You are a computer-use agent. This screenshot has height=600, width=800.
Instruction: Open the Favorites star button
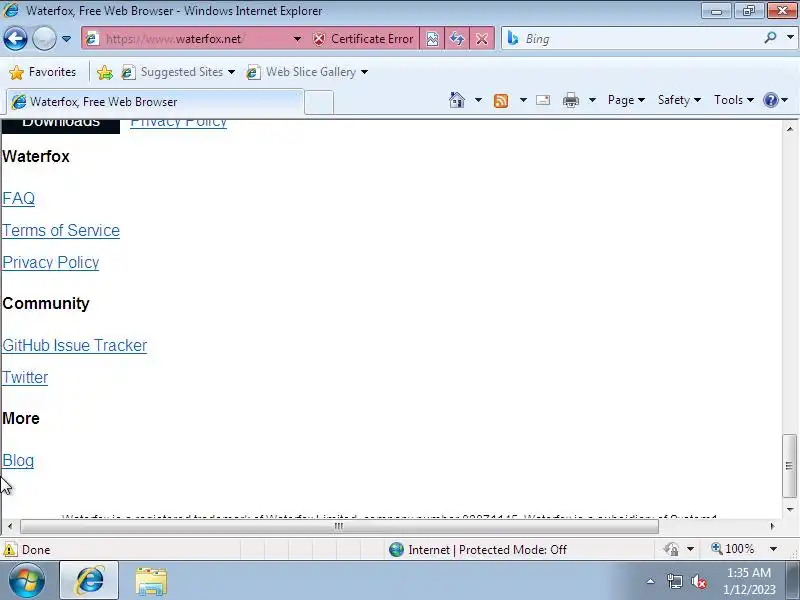(42, 72)
